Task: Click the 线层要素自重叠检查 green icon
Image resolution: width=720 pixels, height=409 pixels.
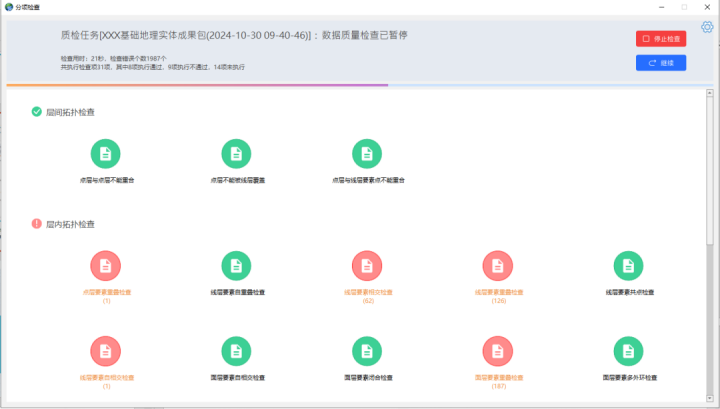Action: (237, 265)
